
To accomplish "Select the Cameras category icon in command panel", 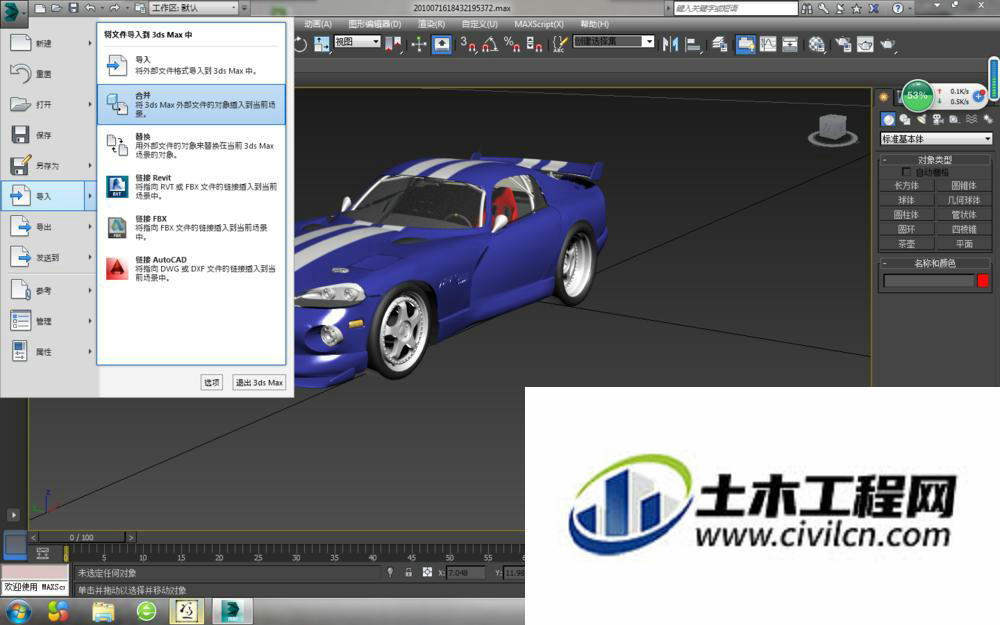I will pyautogui.click(x=938, y=119).
